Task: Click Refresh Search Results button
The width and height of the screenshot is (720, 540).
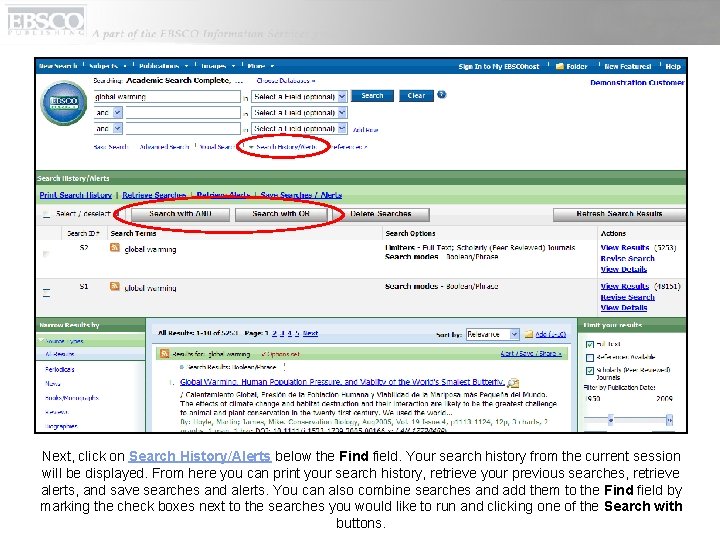Action: pyautogui.click(x=619, y=214)
